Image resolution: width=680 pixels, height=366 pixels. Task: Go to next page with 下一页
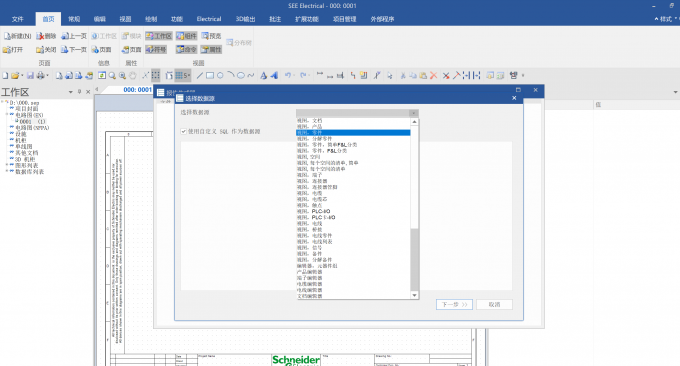pos(74,49)
